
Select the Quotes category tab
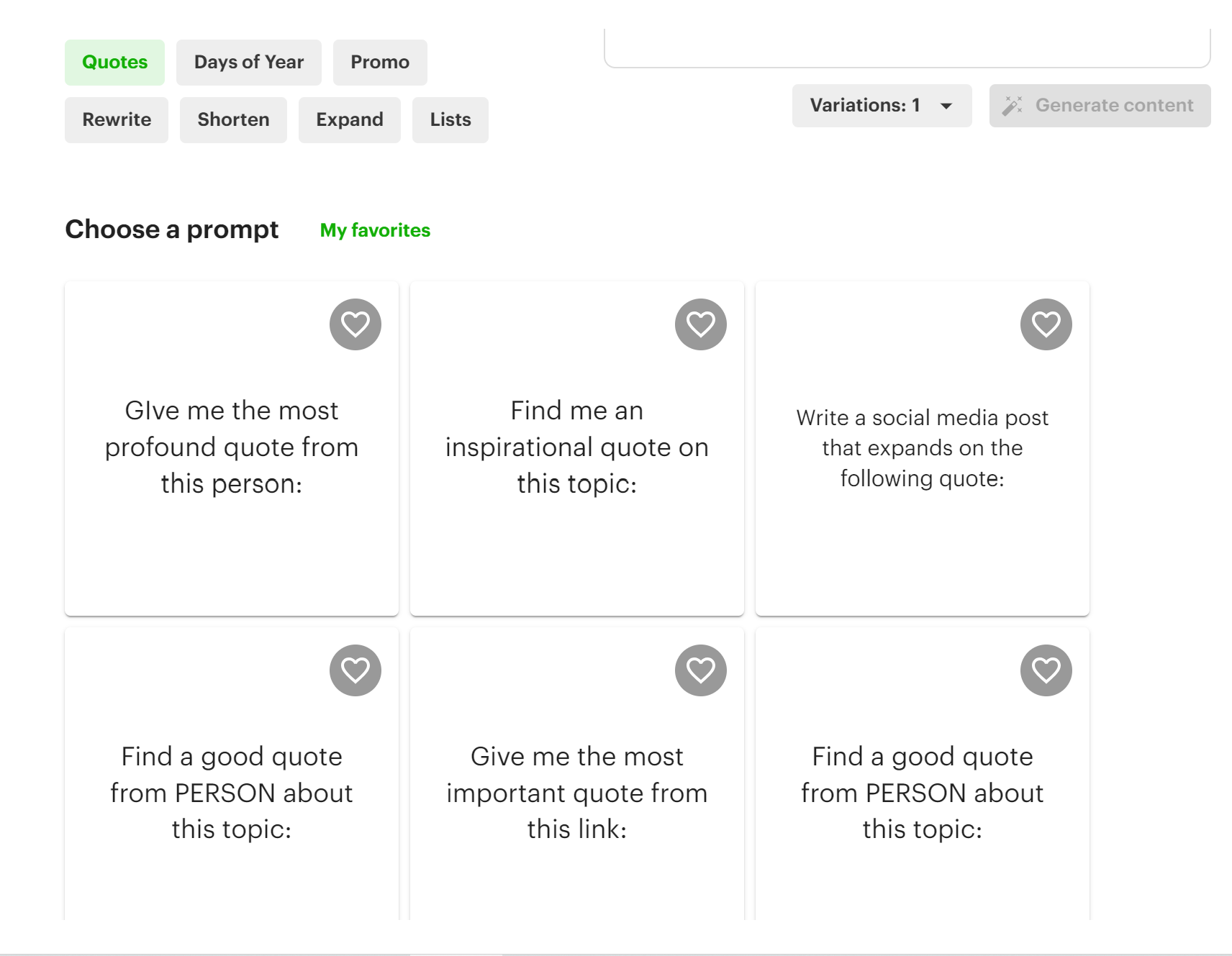point(114,63)
